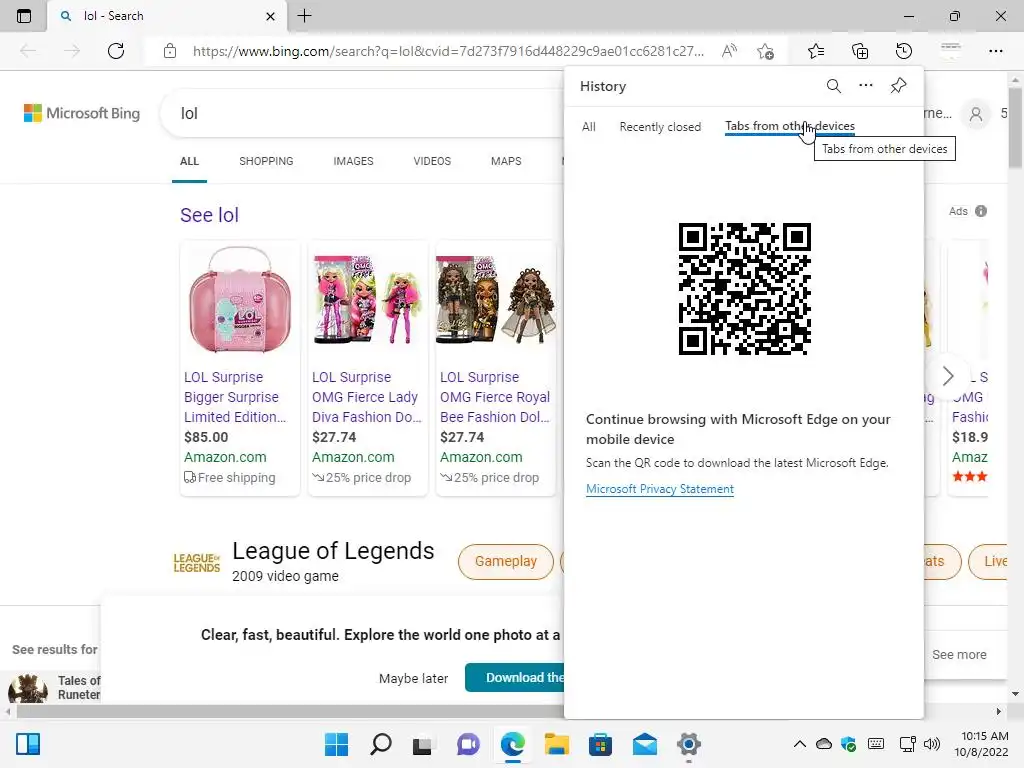Reload the current page
This screenshot has width=1024, height=768.
point(116,51)
